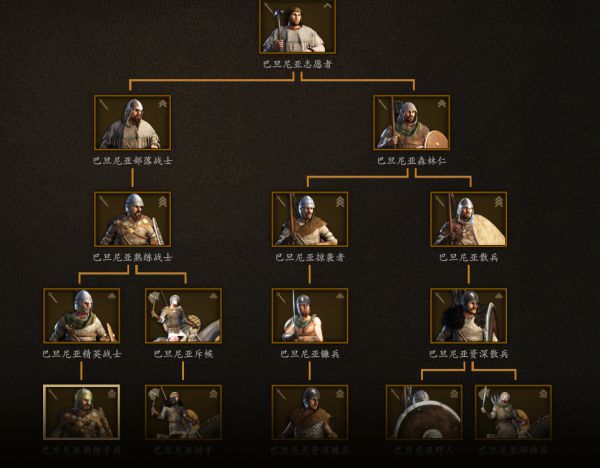Click the weapon icon on 巴旦尼亚掠袭者 card

(281, 201)
